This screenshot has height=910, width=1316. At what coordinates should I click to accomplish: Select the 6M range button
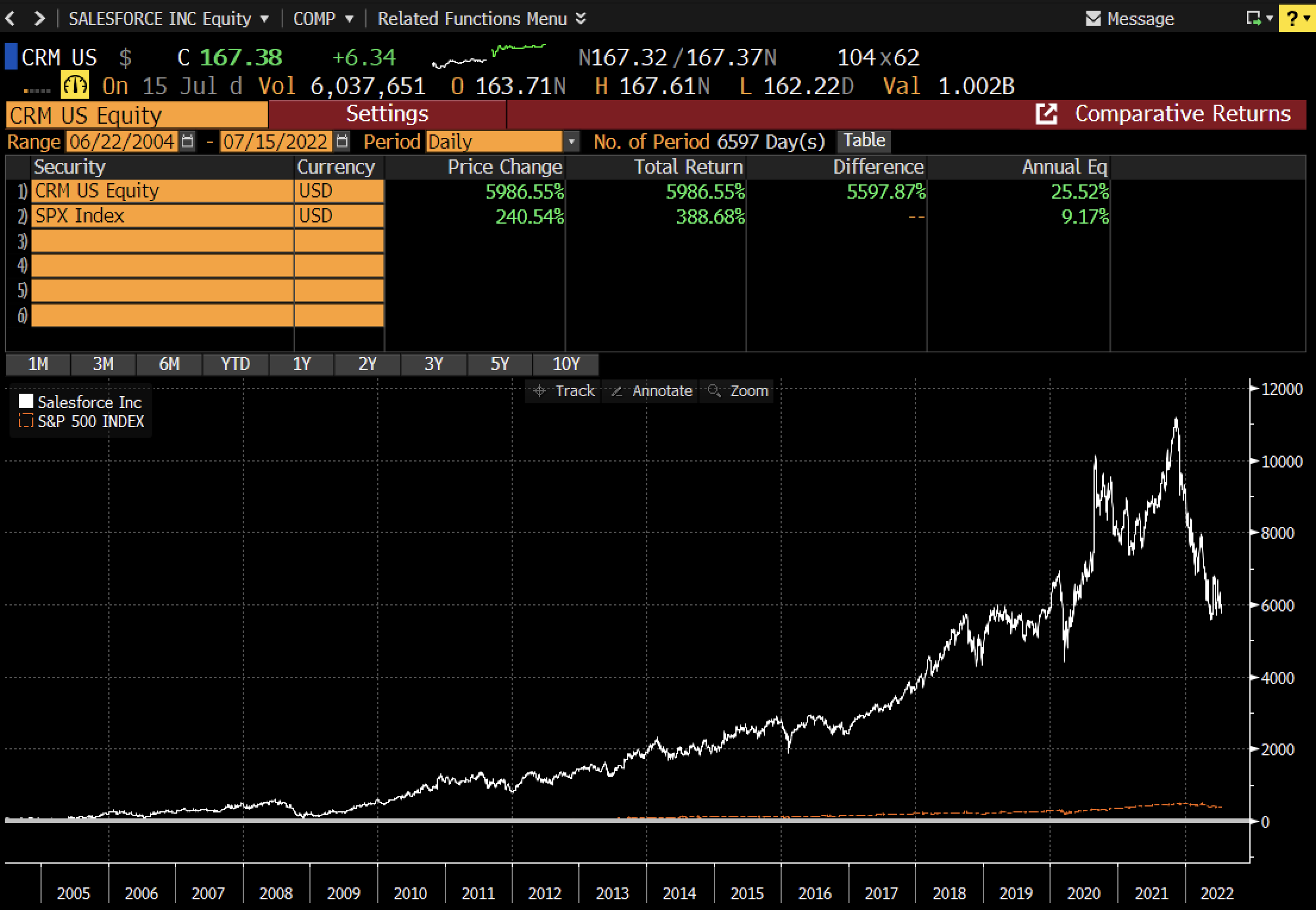point(170,363)
